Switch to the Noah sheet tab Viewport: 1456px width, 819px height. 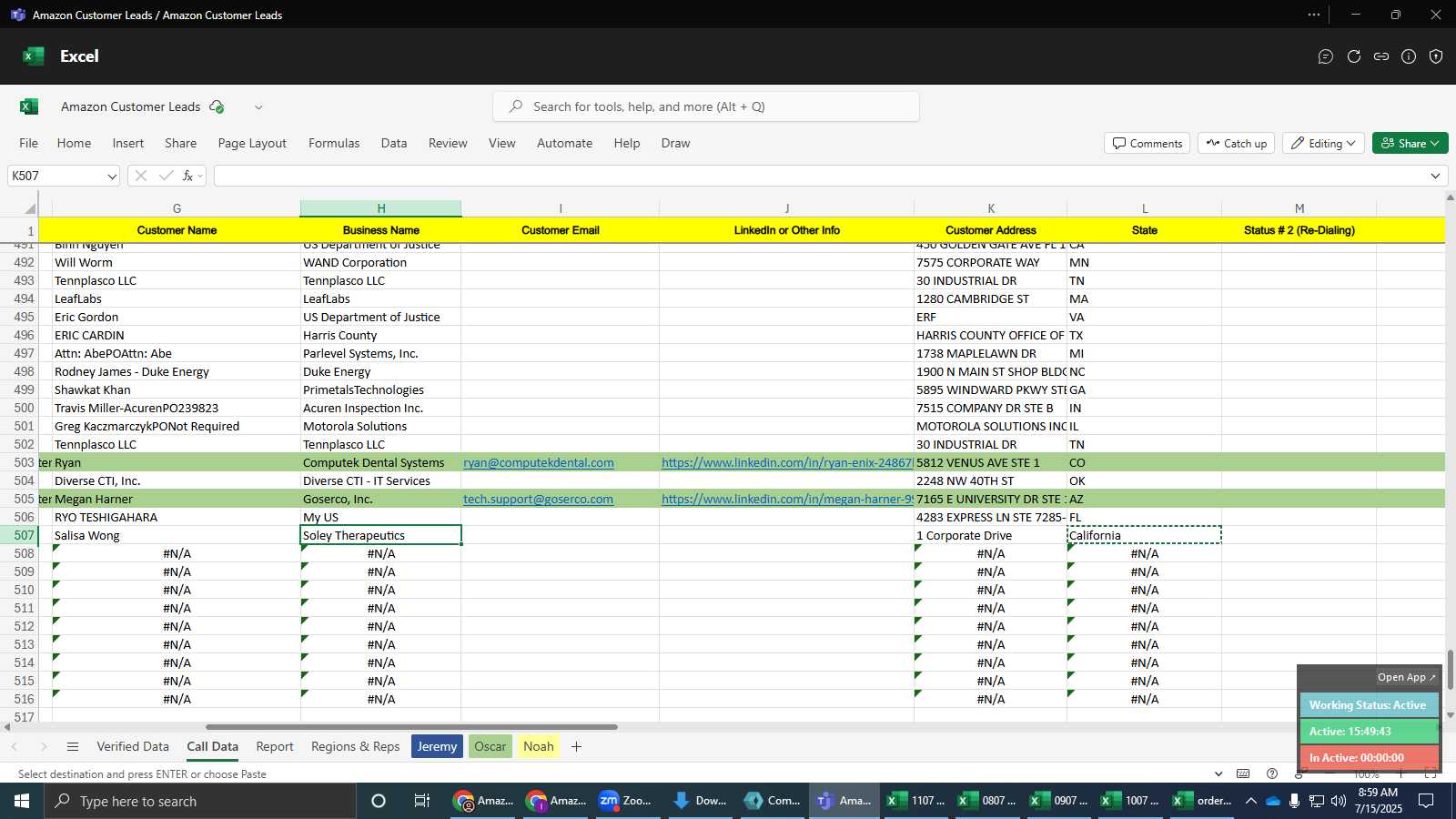pyautogui.click(x=539, y=746)
